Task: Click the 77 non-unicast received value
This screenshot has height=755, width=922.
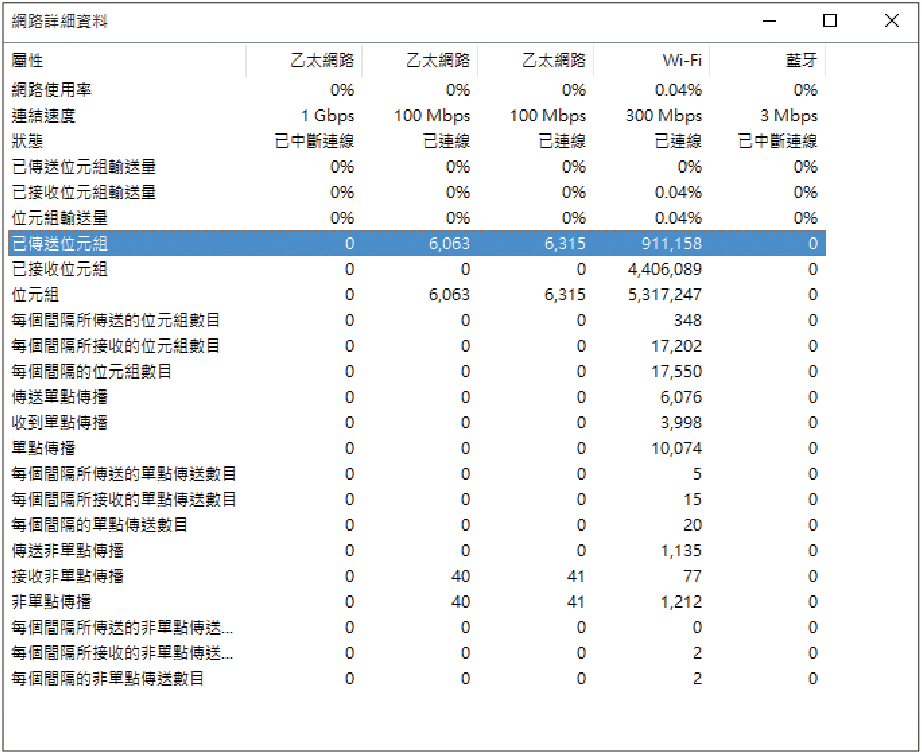Action: (x=693, y=576)
